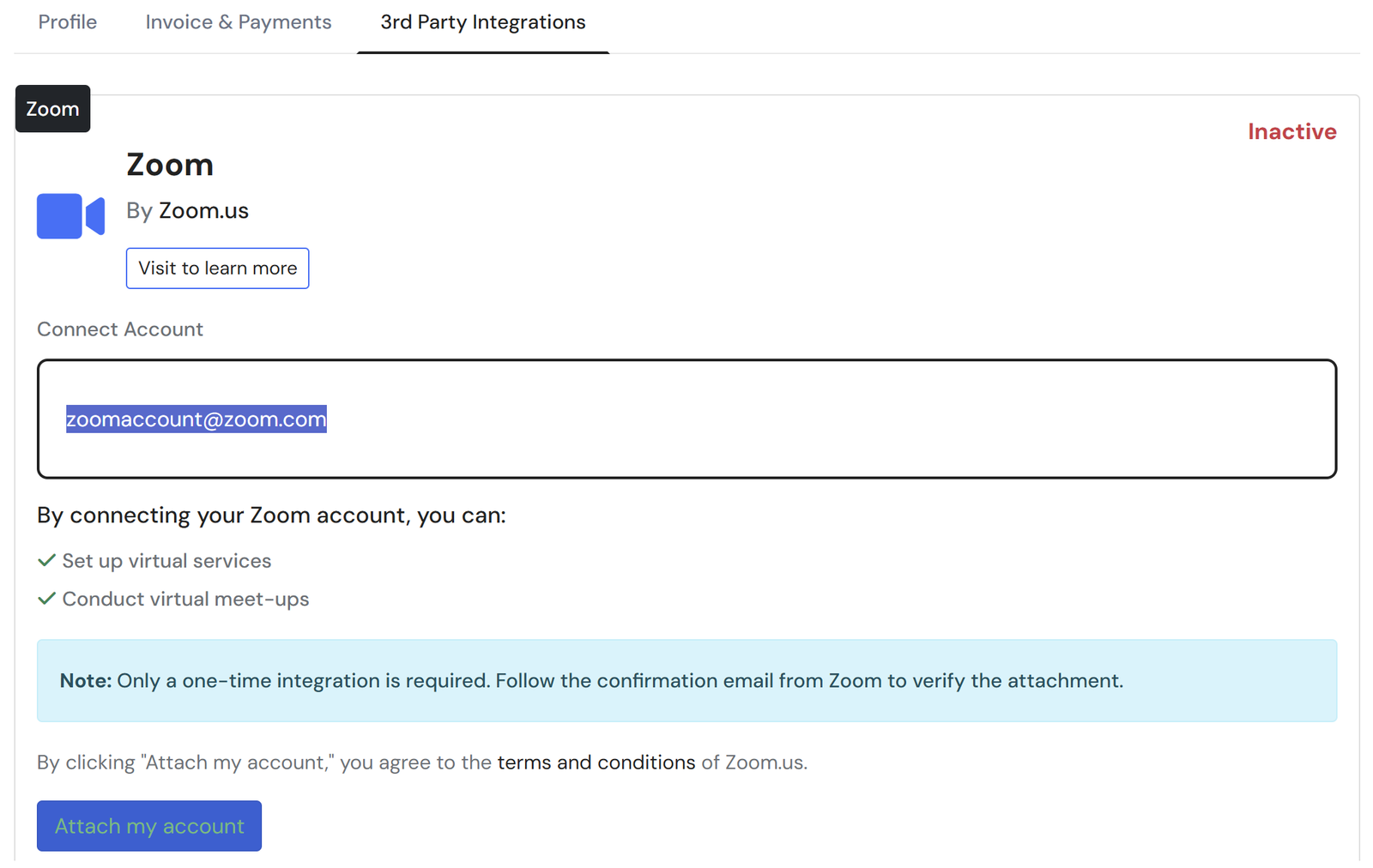Screen dimensions: 1373x868
Task: Click the Set up virtual services text
Action: pos(166,561)
